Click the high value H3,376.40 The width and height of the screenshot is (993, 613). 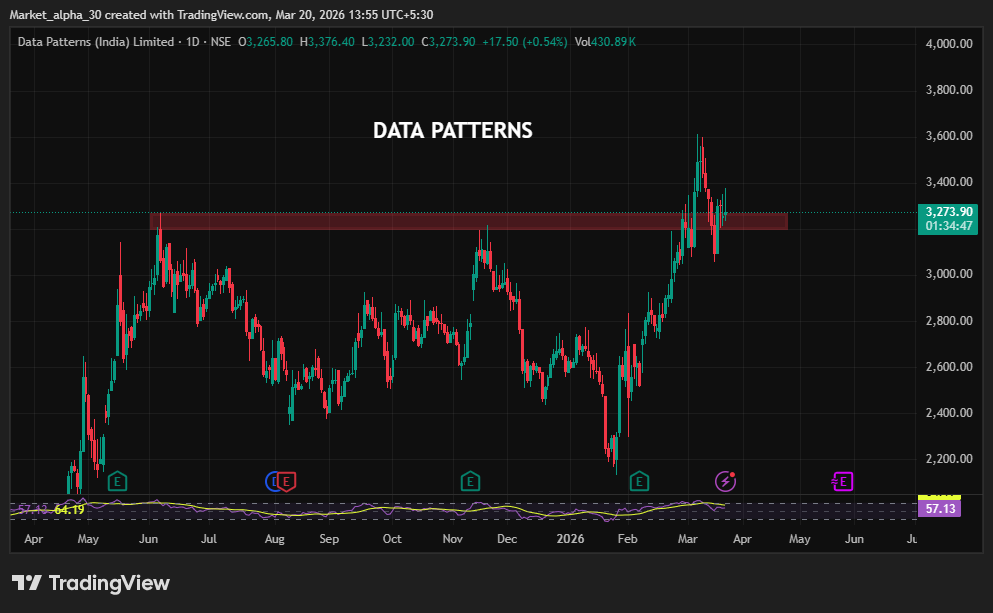(327, 42)
